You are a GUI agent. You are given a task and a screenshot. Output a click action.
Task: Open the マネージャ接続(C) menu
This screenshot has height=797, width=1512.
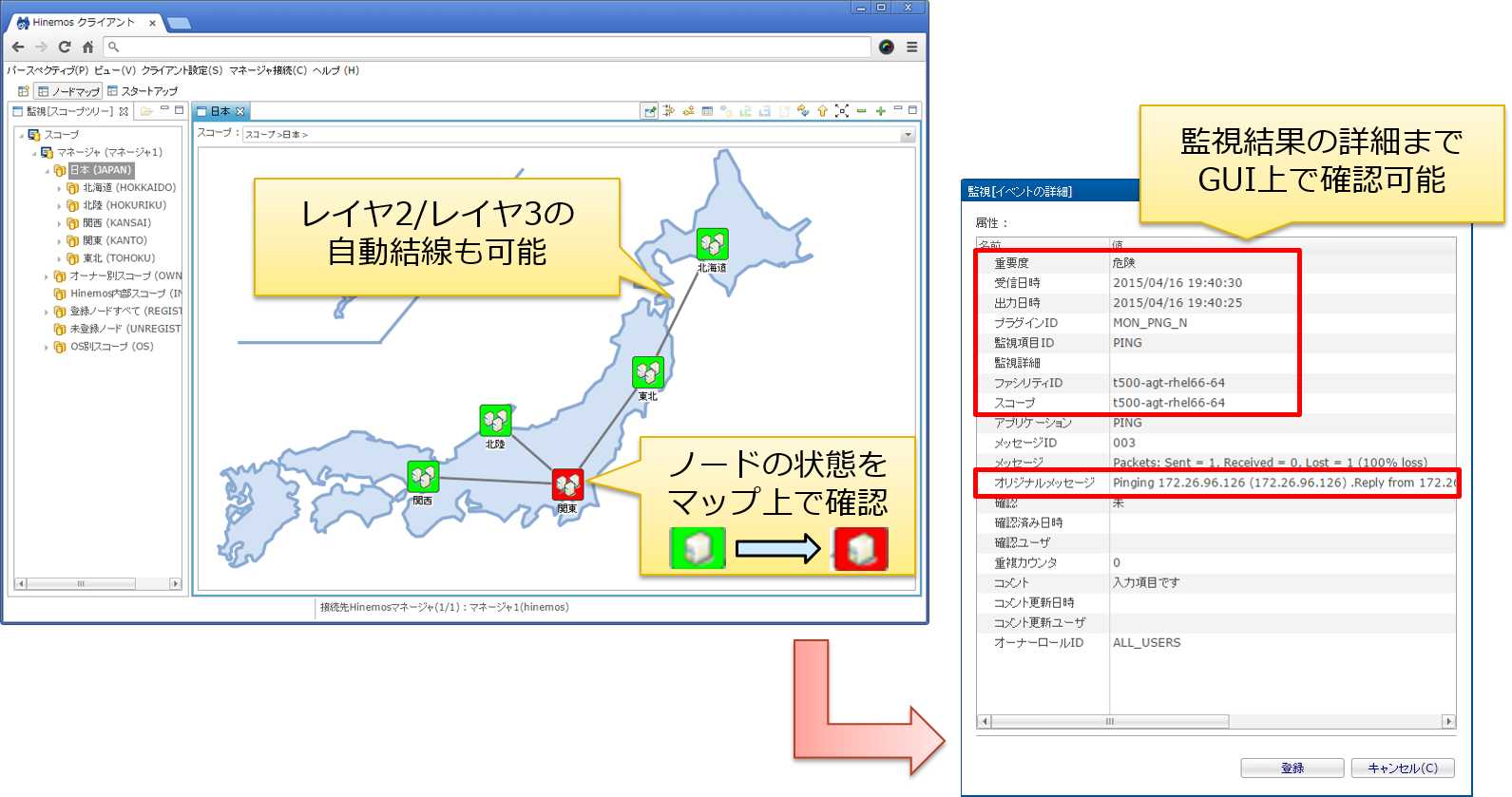coord(268,70)
